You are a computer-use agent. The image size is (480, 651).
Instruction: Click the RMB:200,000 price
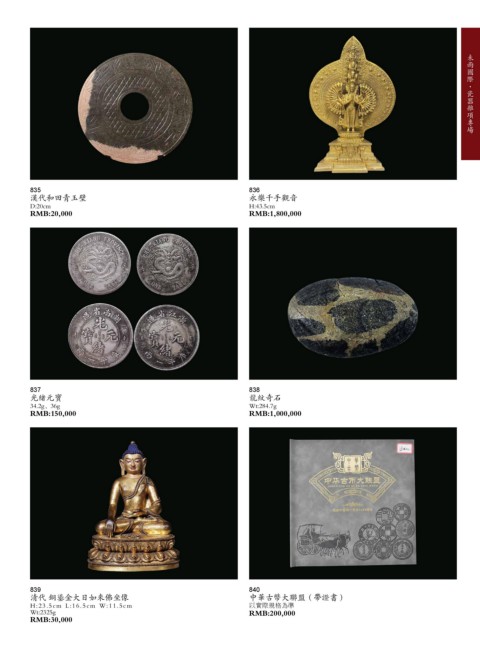272,613
